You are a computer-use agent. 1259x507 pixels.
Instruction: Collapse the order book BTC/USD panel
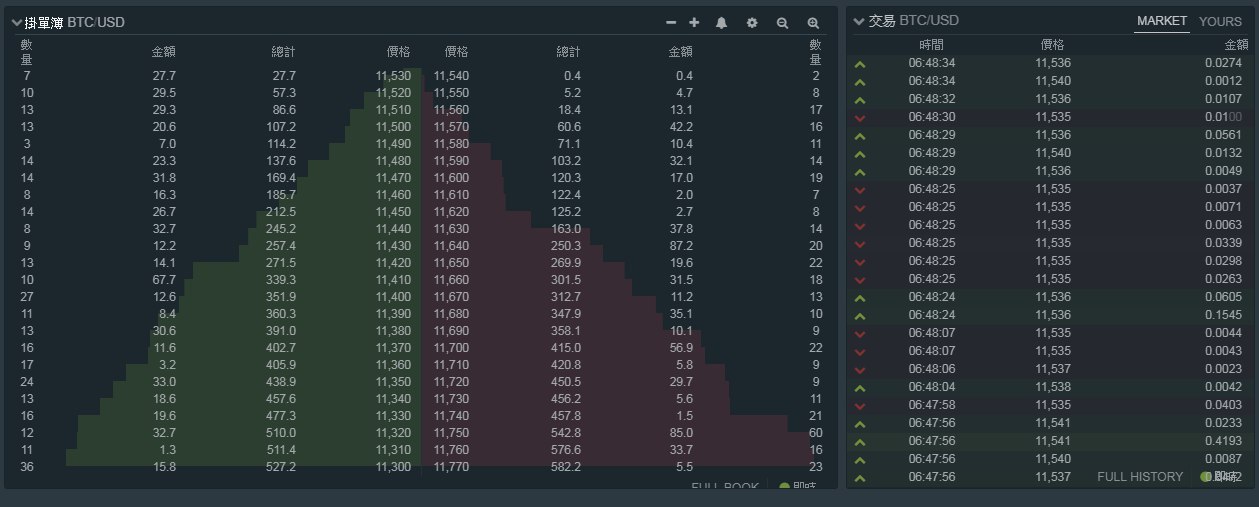[17, 22]
